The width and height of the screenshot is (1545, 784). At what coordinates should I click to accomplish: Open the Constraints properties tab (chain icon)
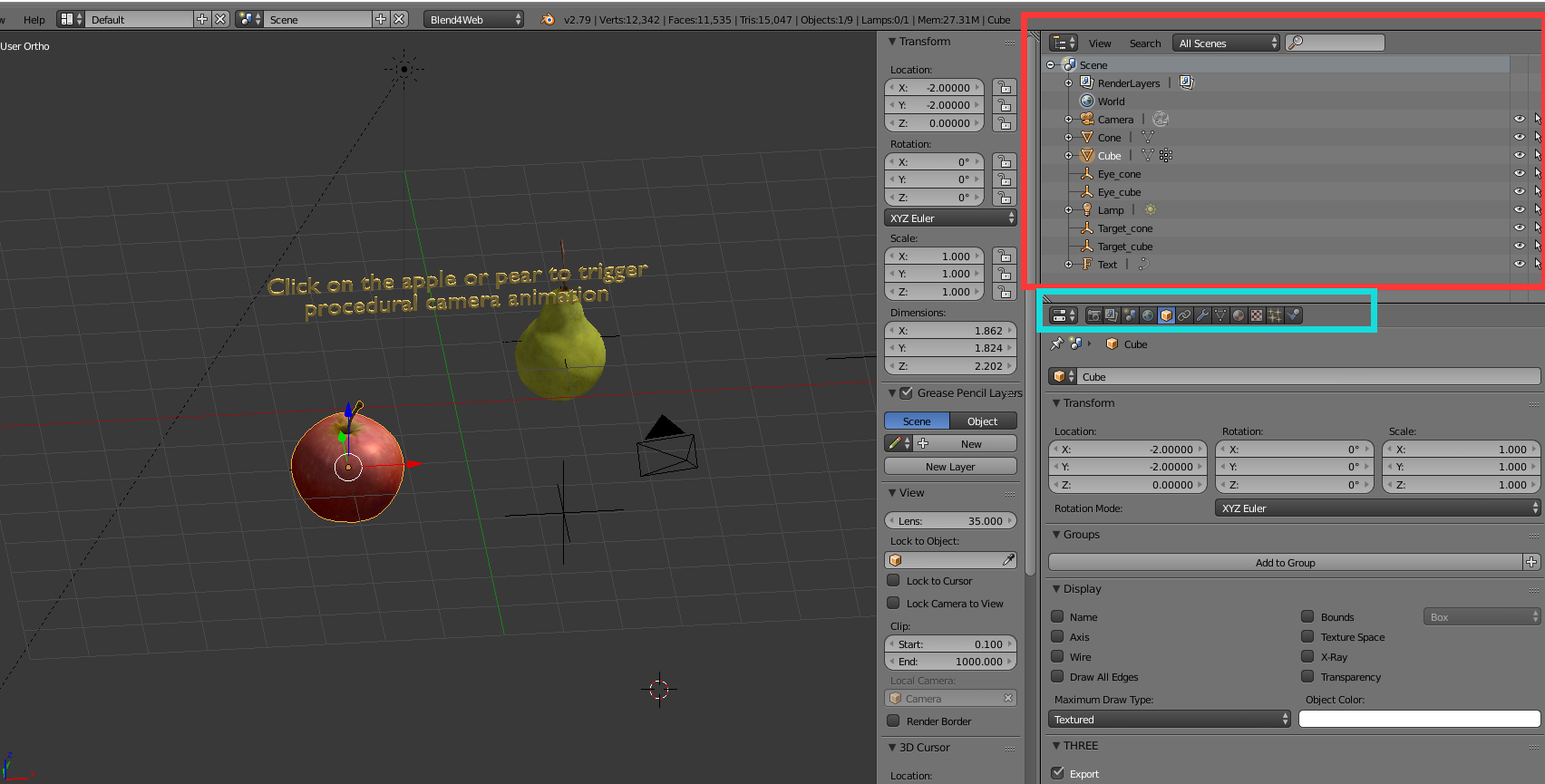click(1184, 315)
